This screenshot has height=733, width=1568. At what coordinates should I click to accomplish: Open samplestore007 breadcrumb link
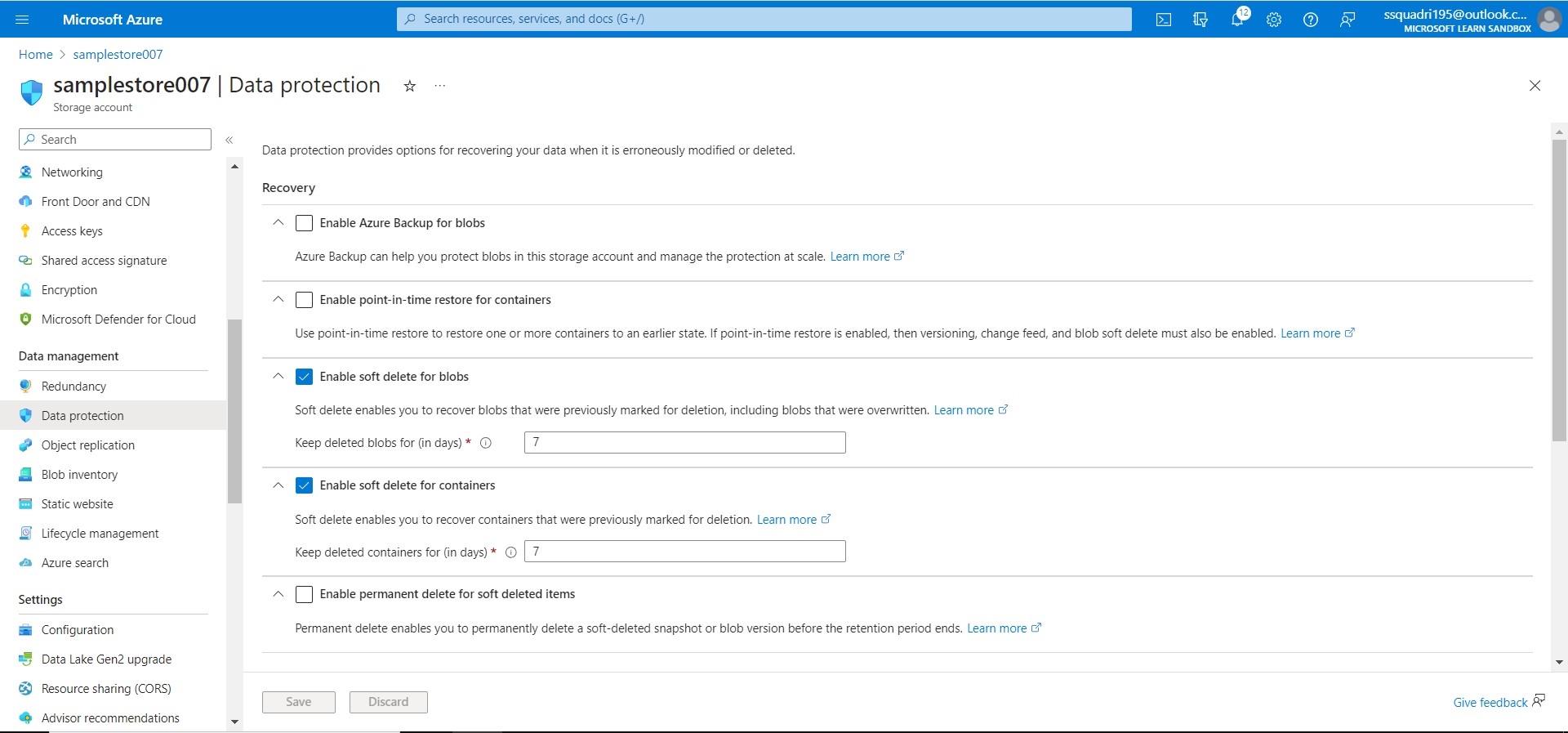coord(118,55)
